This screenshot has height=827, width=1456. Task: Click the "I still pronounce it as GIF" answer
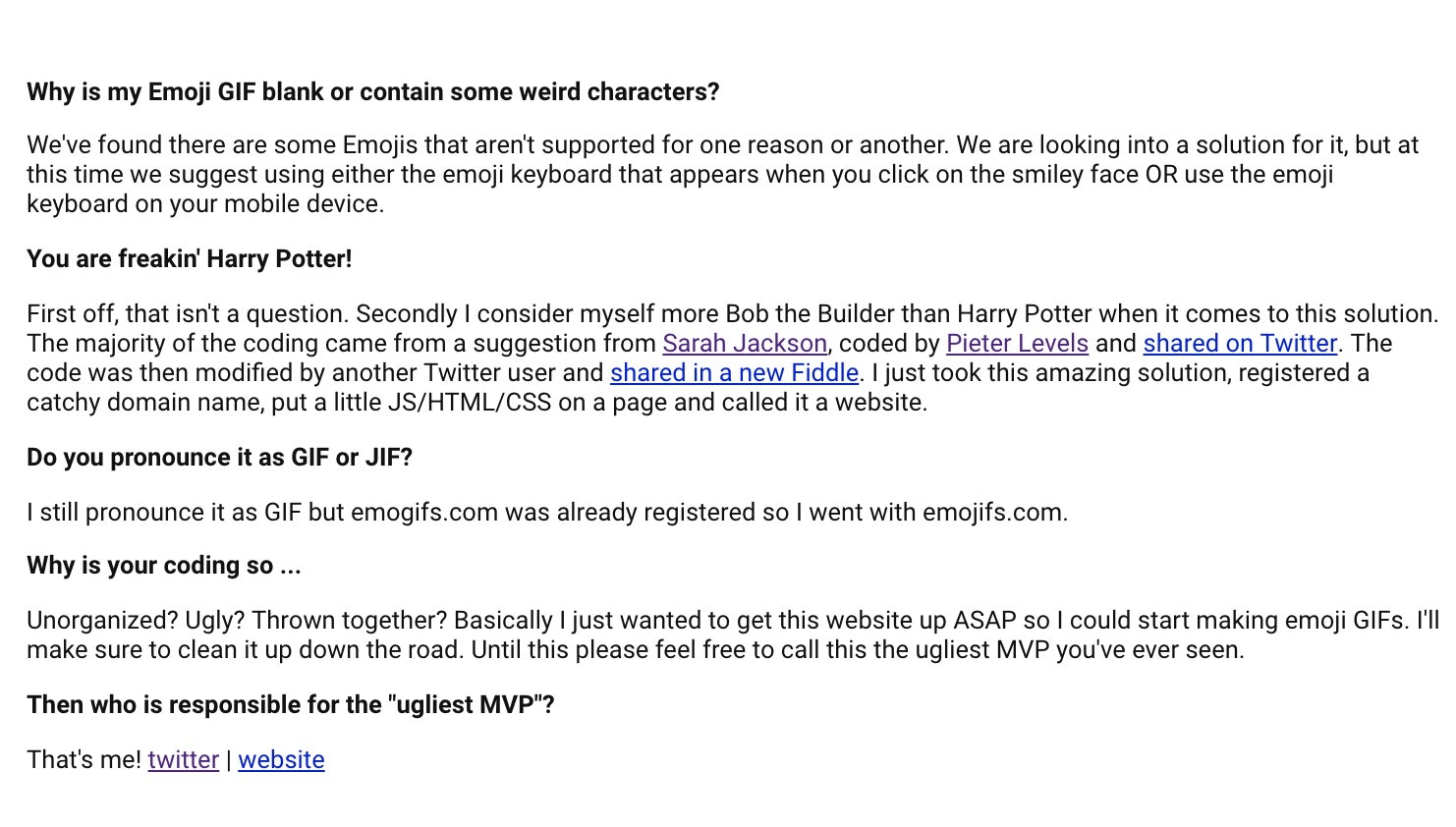[547, 513]
